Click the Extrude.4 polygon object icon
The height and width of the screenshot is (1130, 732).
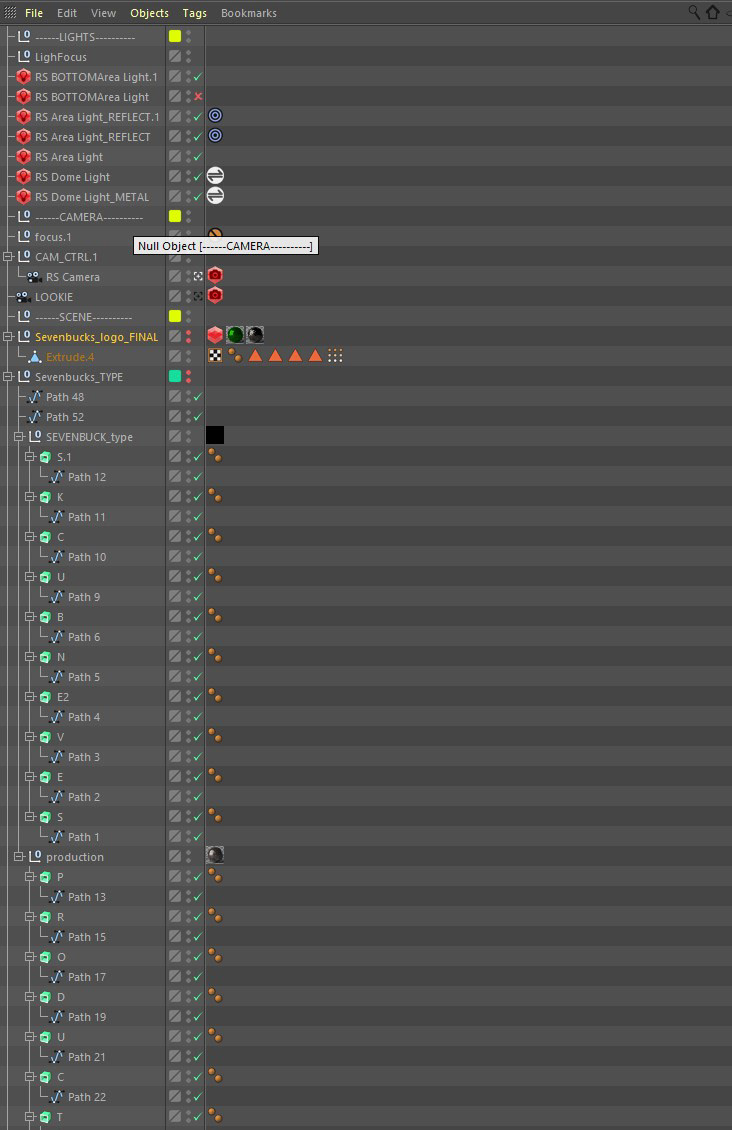click(35, 357)
